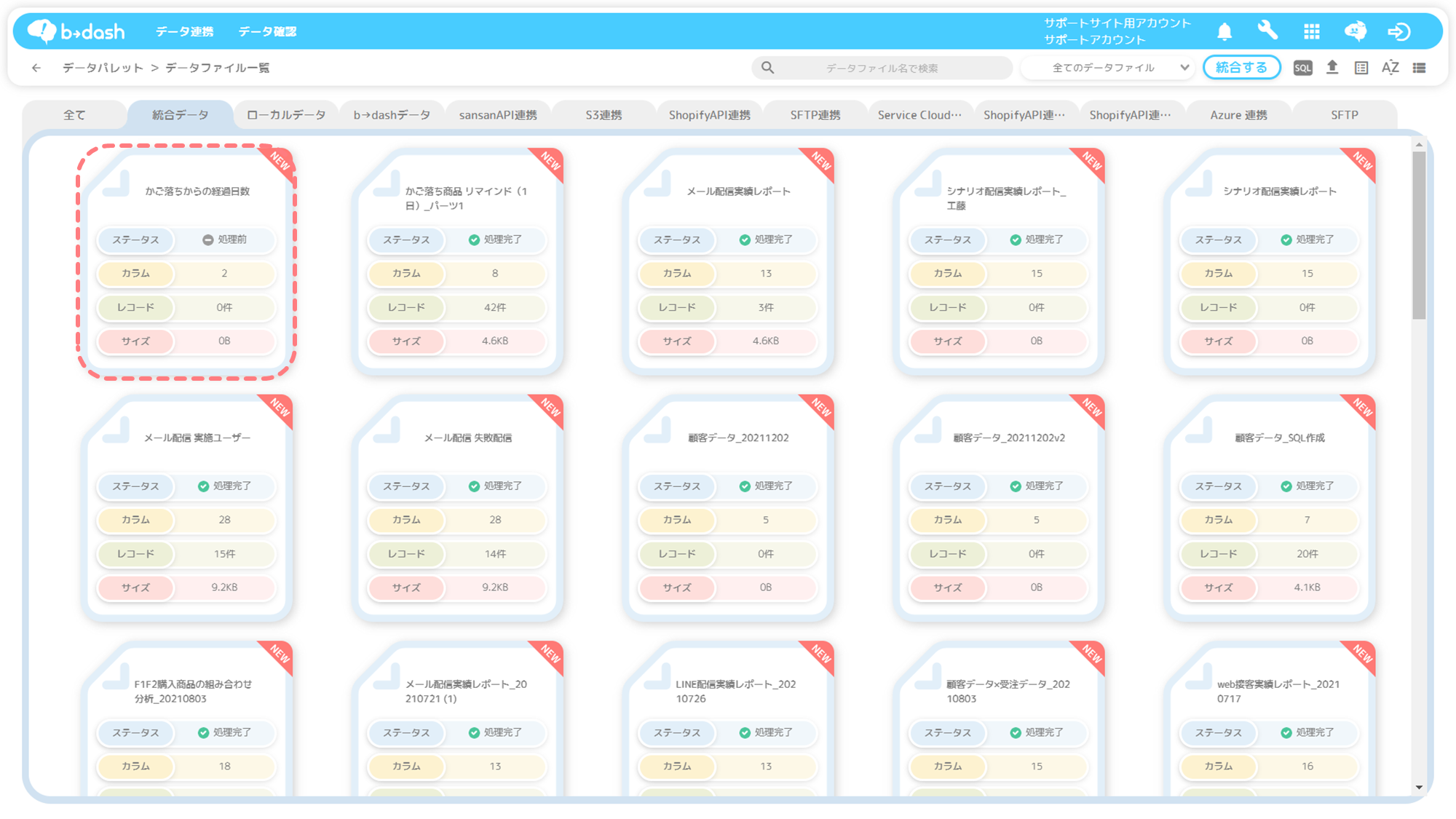Click the green check on メール配信 失敗配信 status
Viewport: 1456px width, 819px height.
[x=474, y=486]
